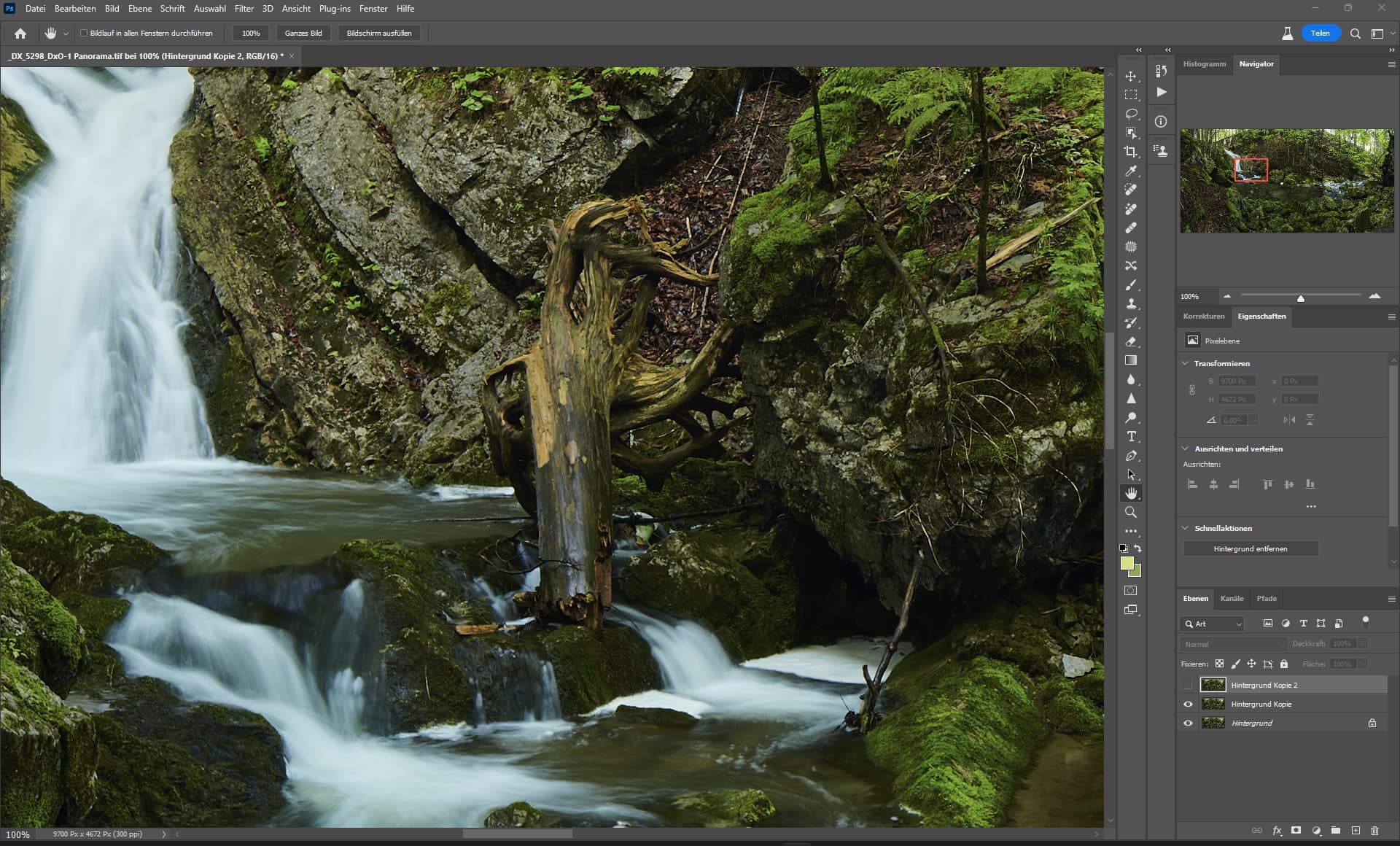The image size is (1400, 846).
Task: Click the Hintergrund entfernen button
Action: tap(1251, 548)
